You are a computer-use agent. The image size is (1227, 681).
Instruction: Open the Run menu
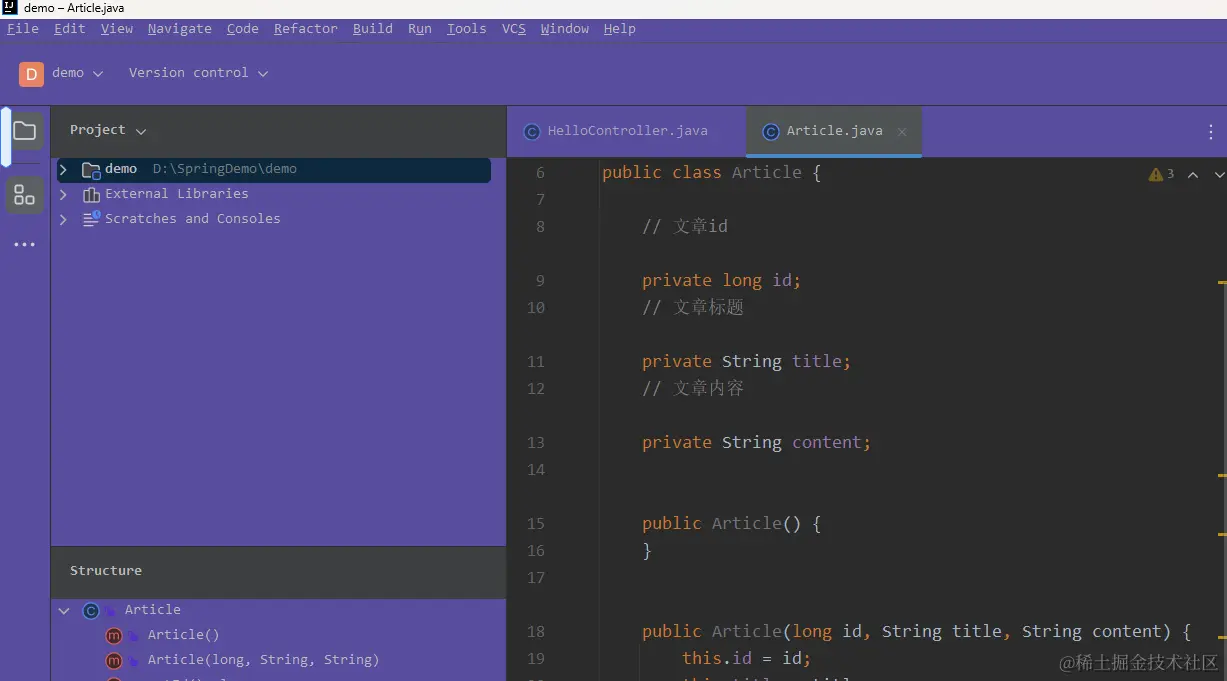coord(420,29)
